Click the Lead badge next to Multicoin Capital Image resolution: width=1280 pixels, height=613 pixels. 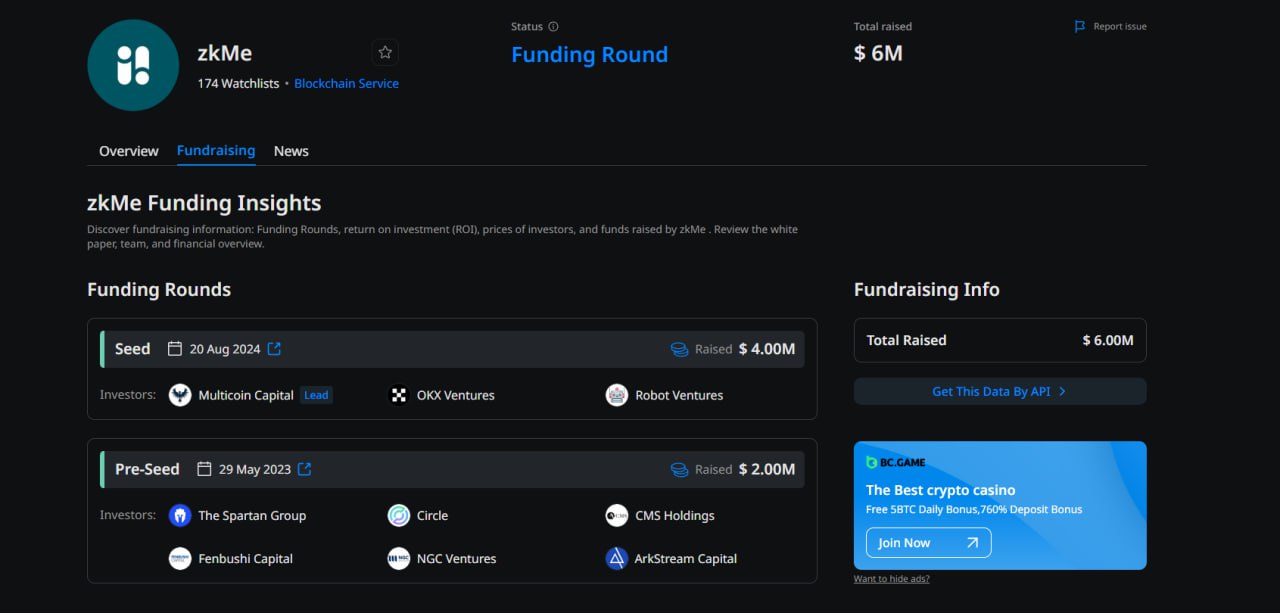click(x=316, y=395)
